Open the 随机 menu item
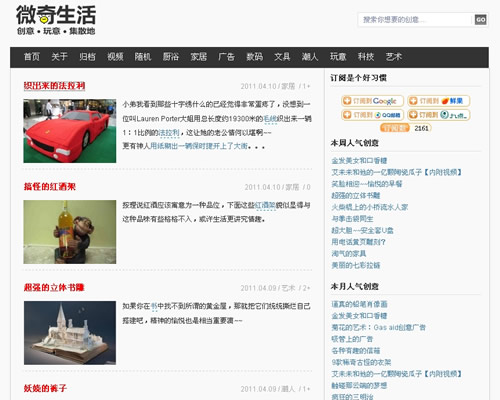This screenshot has height=400, width=500. click(143, 57)
